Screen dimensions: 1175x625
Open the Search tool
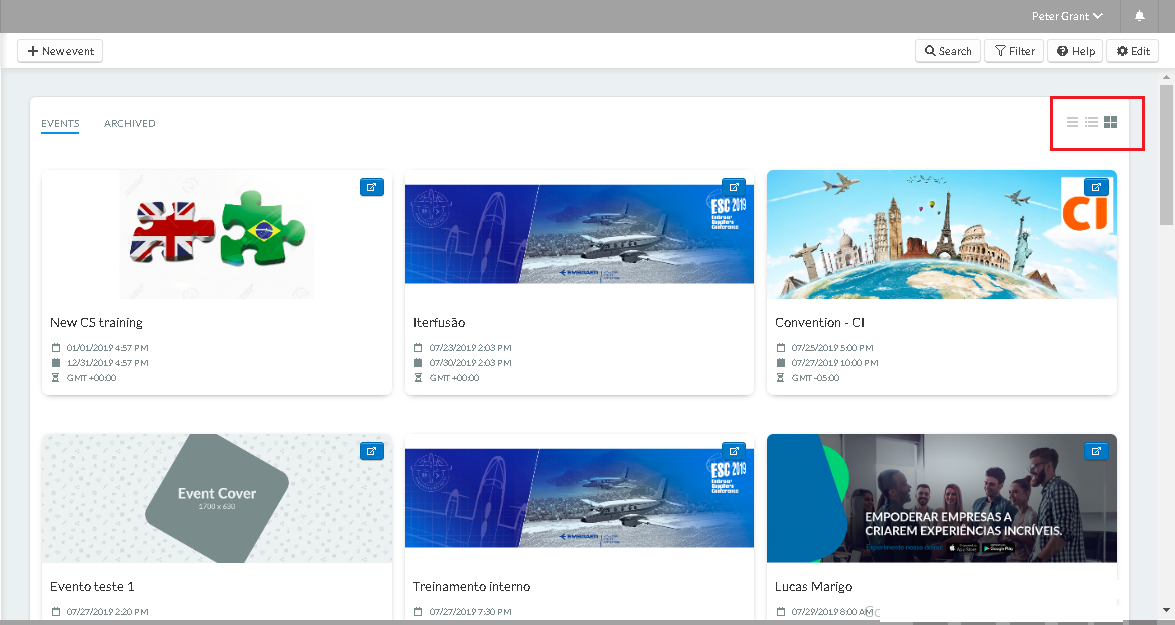(947, 51)
